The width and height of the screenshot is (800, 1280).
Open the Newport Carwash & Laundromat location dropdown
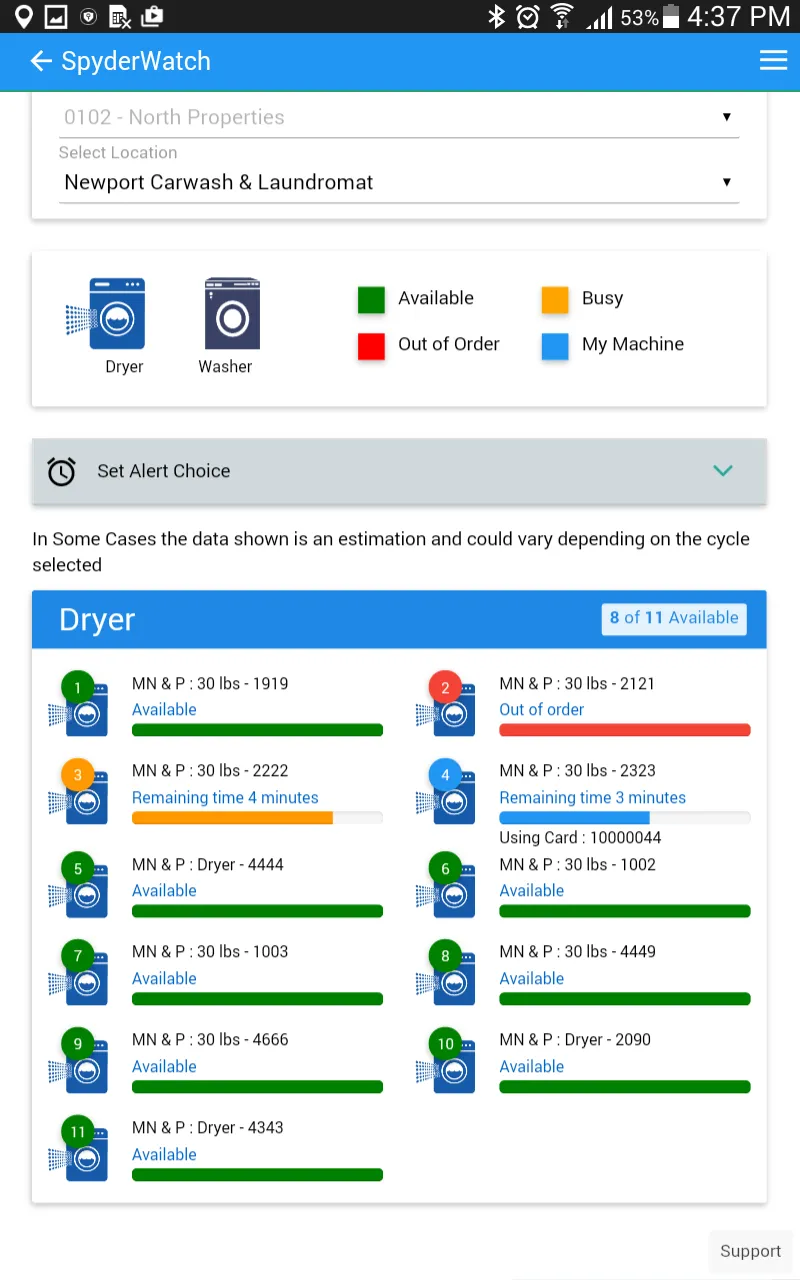pyautogui.click(x=399, y=182)
